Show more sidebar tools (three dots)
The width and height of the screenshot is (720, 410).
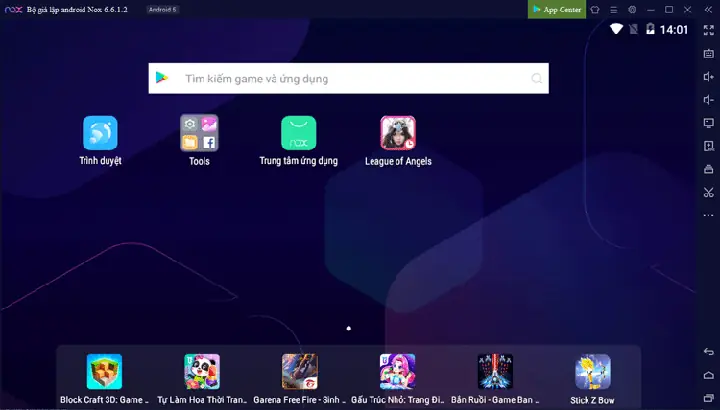click(x=709, y=215)
